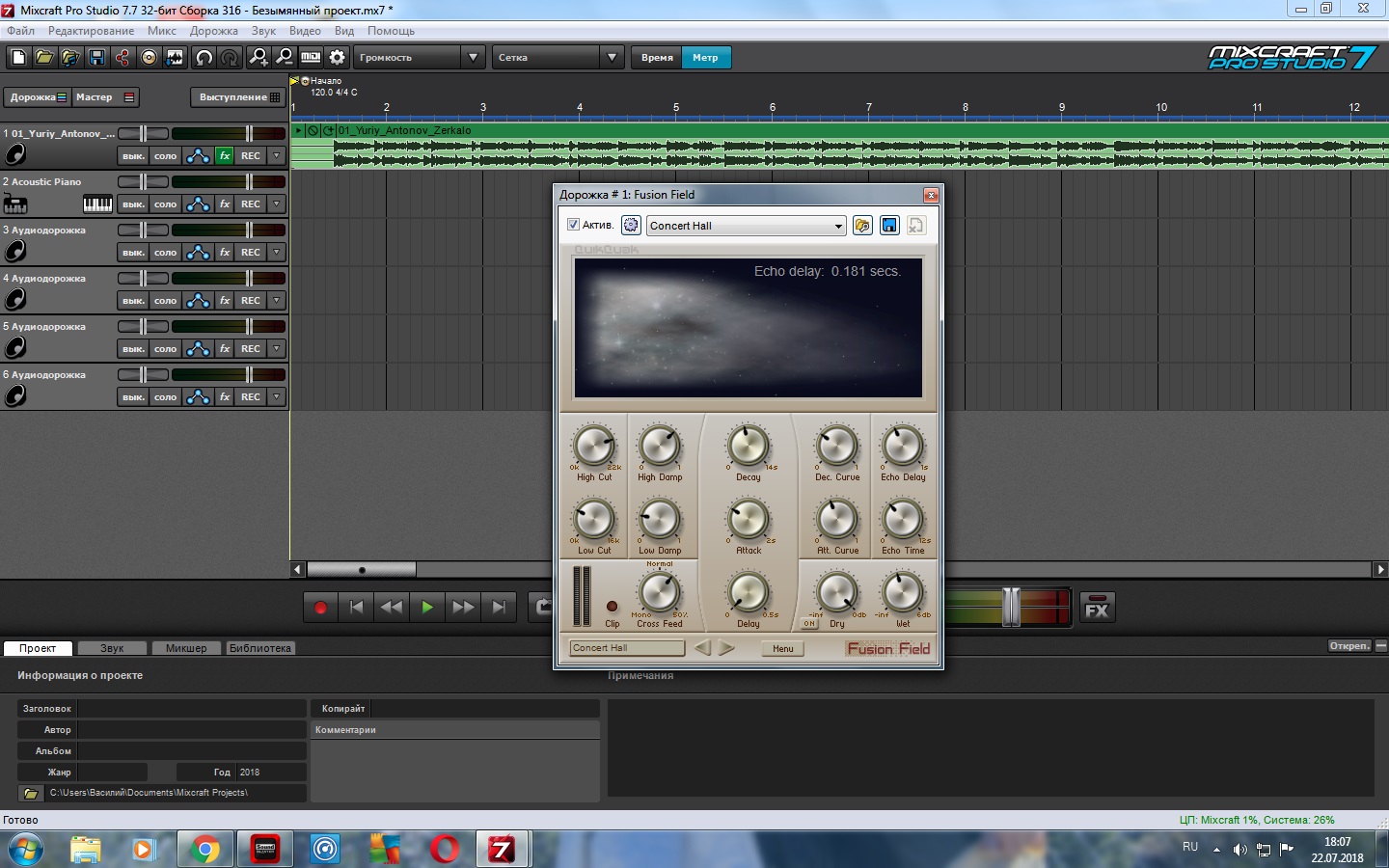Toggle the Dry ON switch in Fusion Field
The image size is (1389, 868).
coord(809,624)
